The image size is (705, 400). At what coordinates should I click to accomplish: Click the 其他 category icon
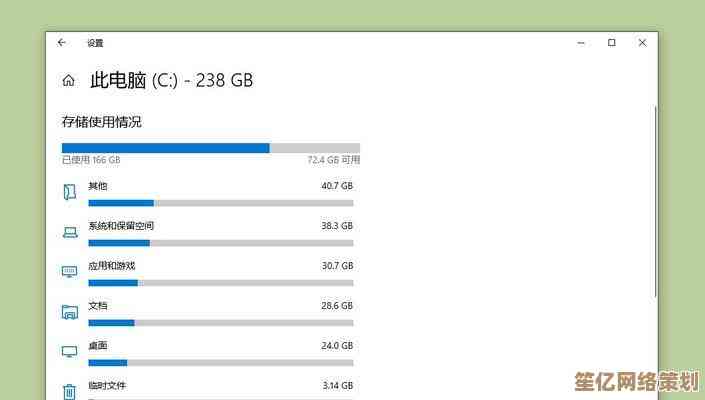(x=69, y=191)
